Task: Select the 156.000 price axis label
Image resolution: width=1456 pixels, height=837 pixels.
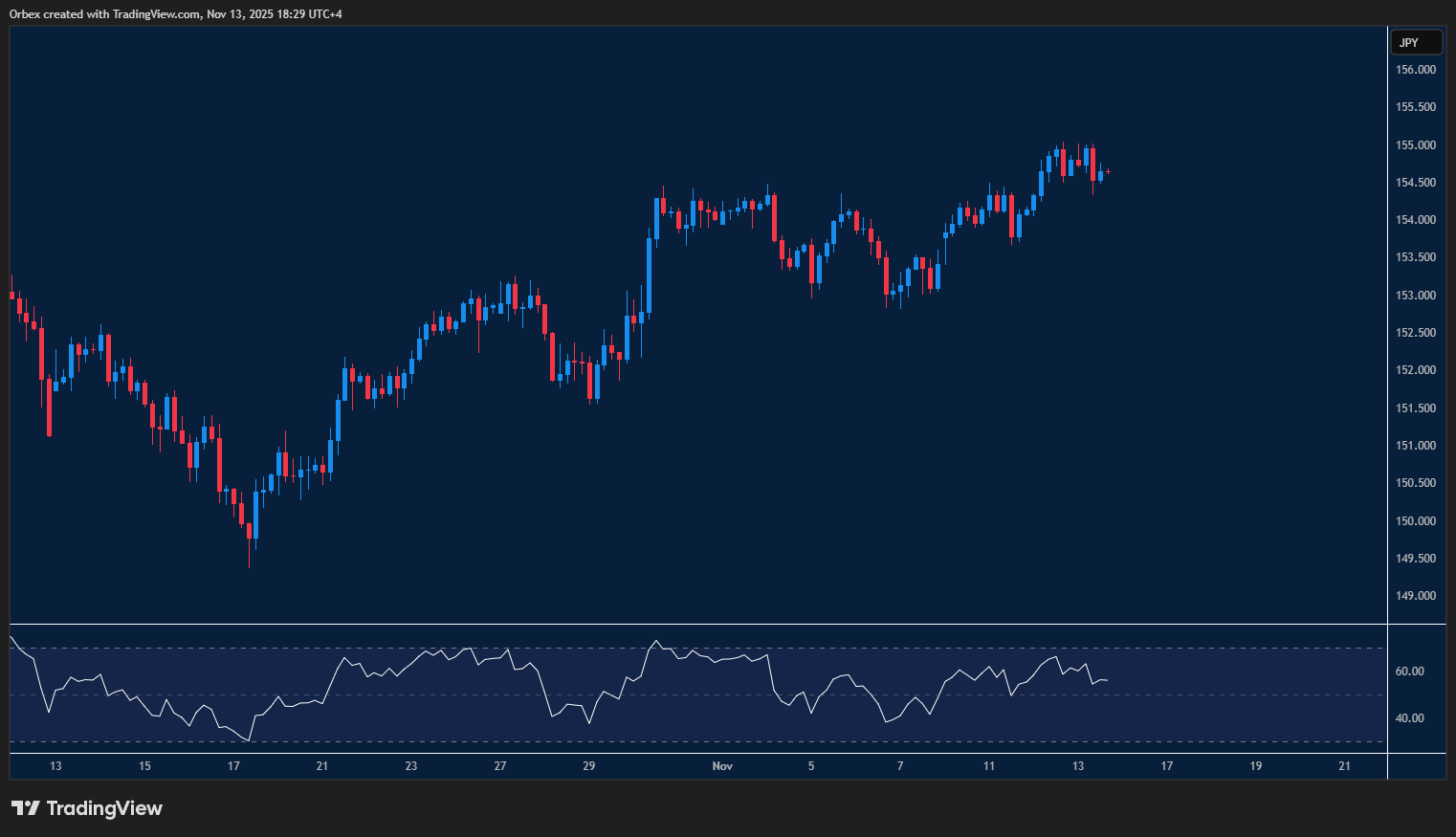Action: tap(1415, 70)
